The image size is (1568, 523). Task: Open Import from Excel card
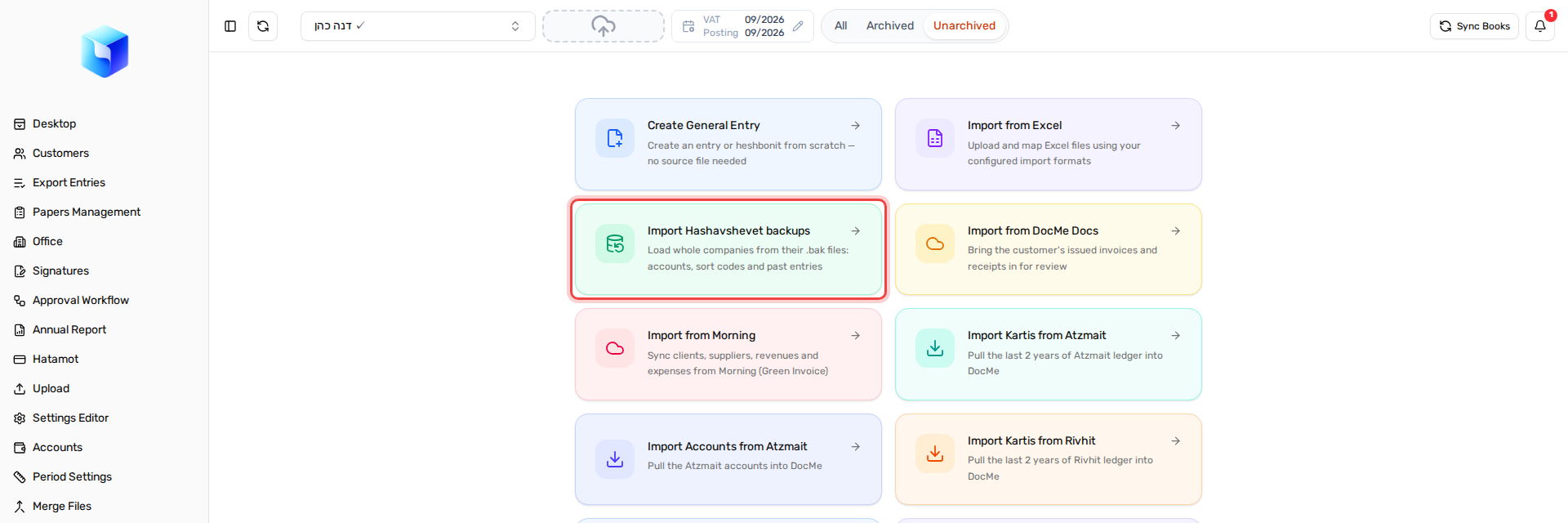(1049, 145)
